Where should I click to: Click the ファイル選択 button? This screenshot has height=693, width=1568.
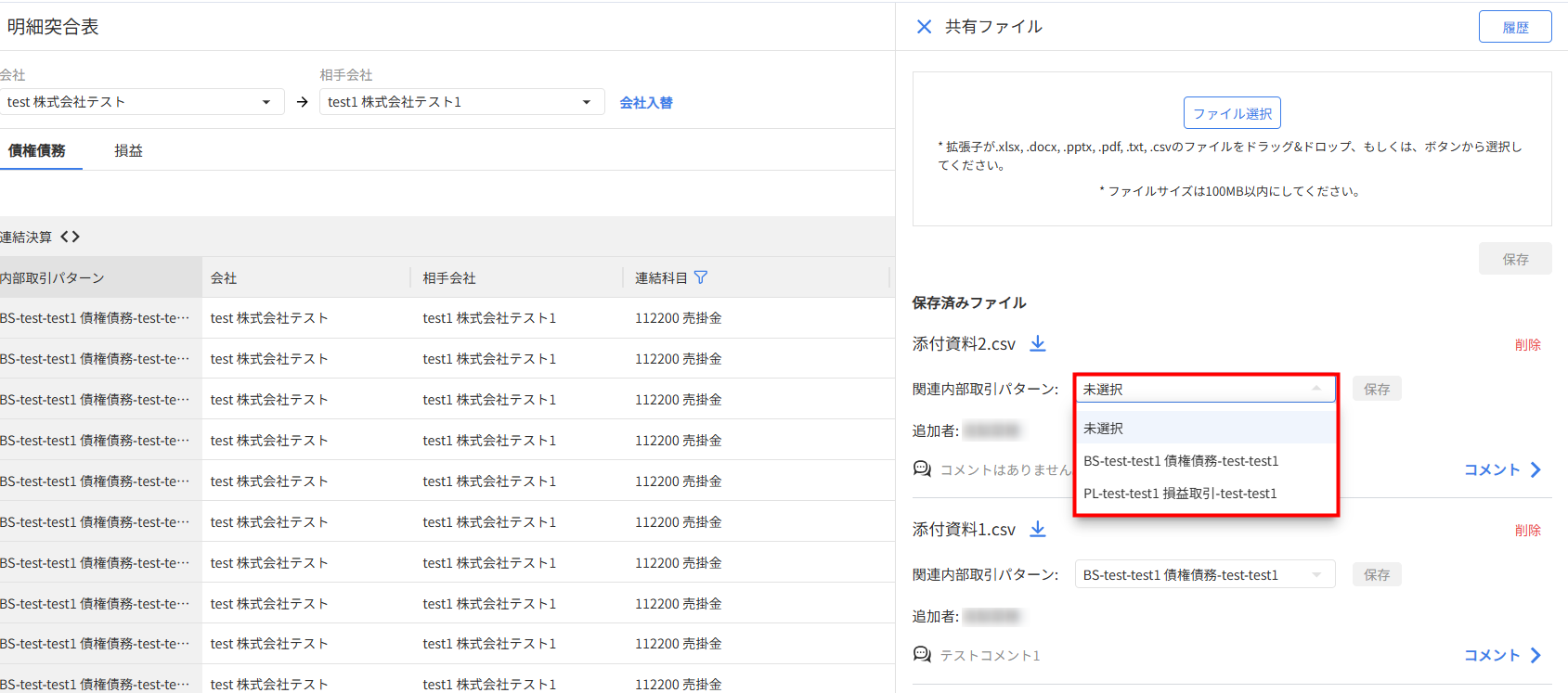(x=1232, y=113)
